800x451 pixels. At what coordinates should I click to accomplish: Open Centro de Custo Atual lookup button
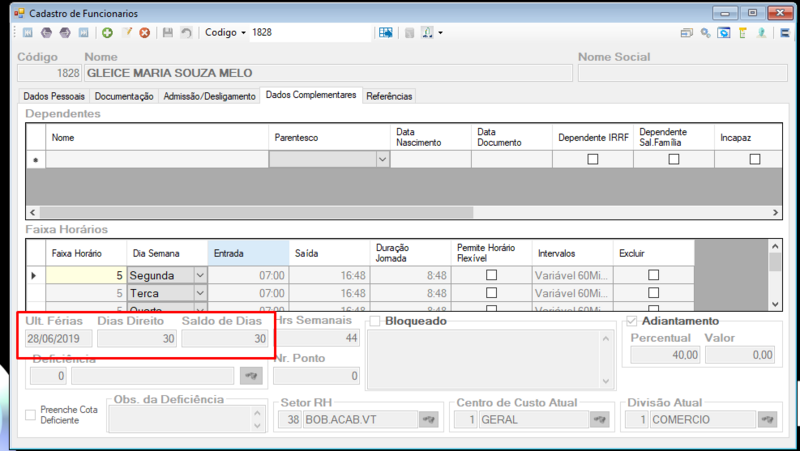[x=599, y=419]
